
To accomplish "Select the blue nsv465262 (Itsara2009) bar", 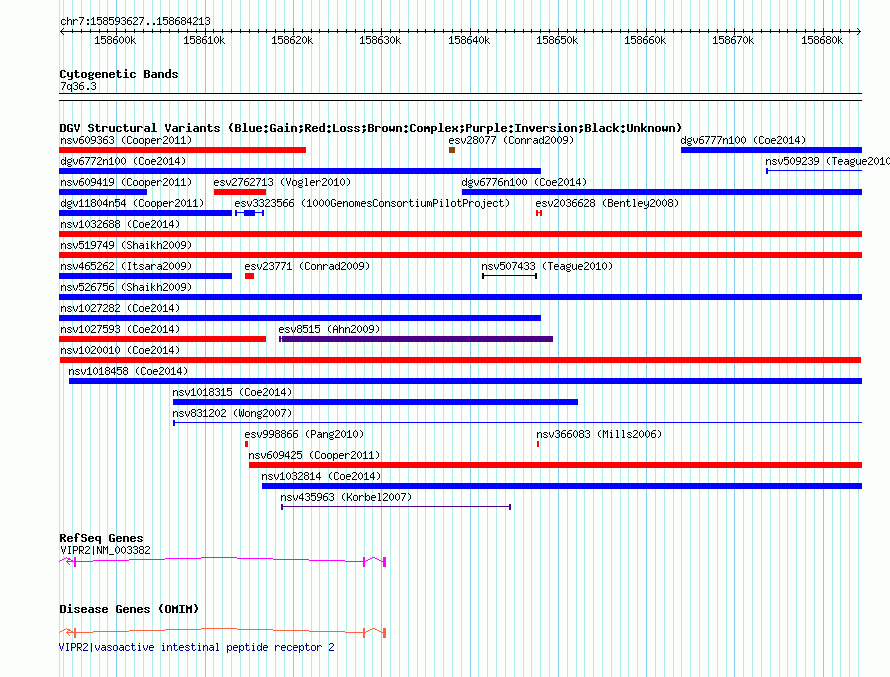I will [145, 276].
